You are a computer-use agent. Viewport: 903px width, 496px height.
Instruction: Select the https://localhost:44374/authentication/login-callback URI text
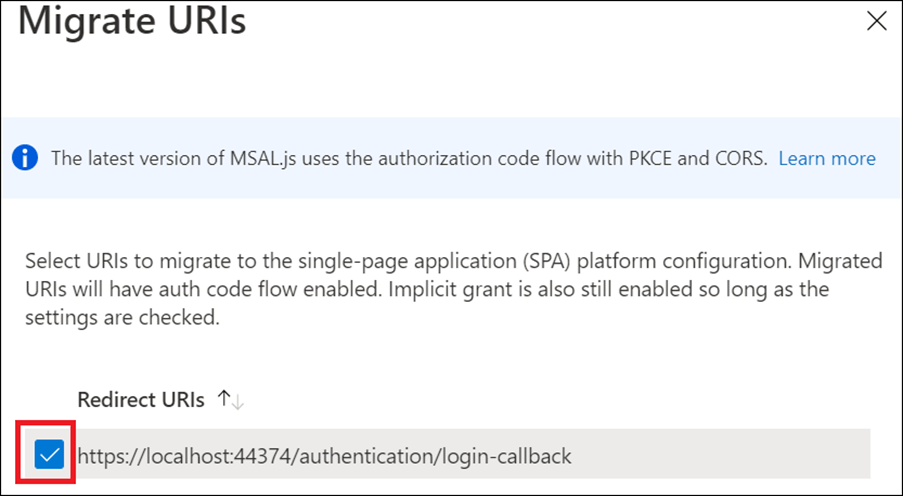(x=325, y=456)
